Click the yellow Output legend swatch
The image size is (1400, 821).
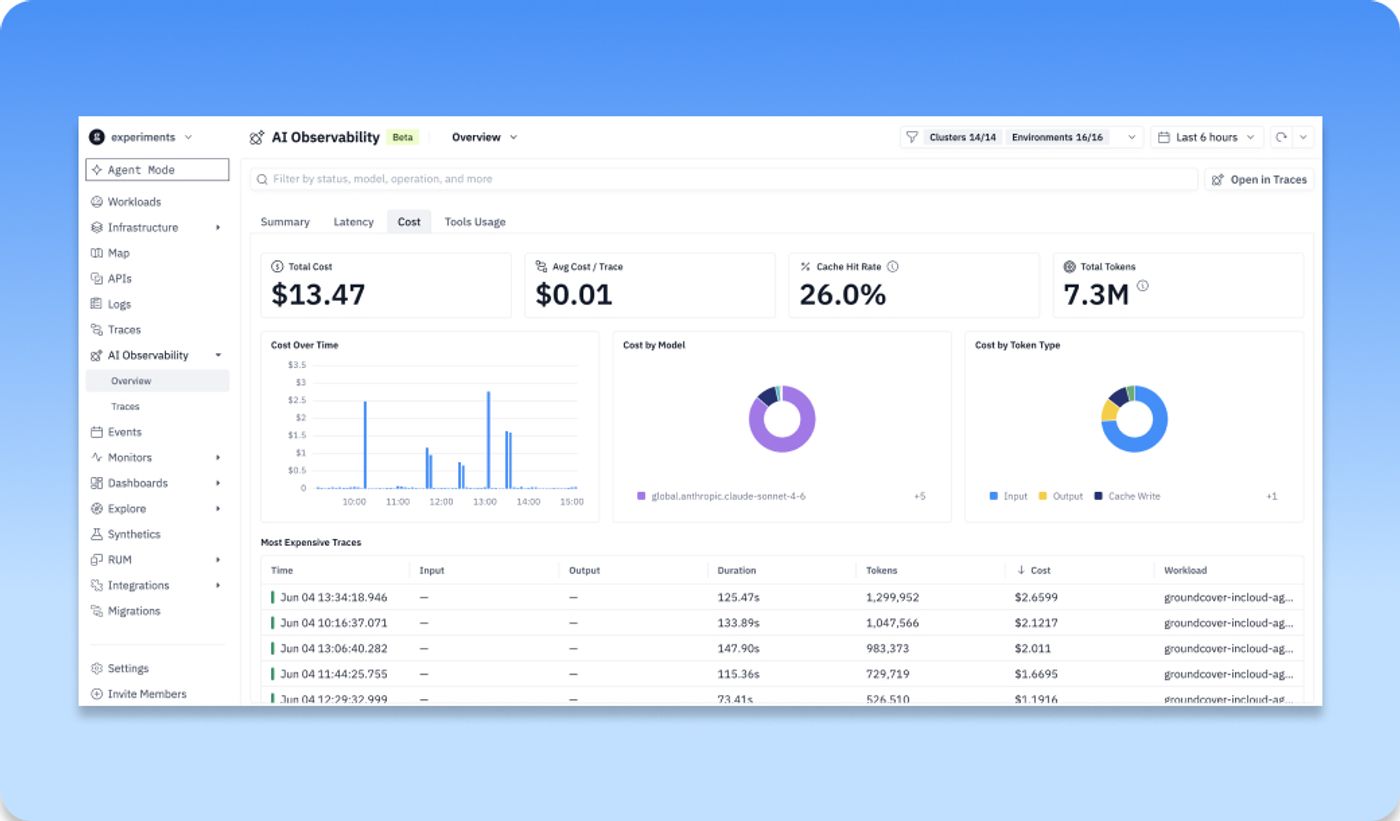click(x=1043, y=496)
